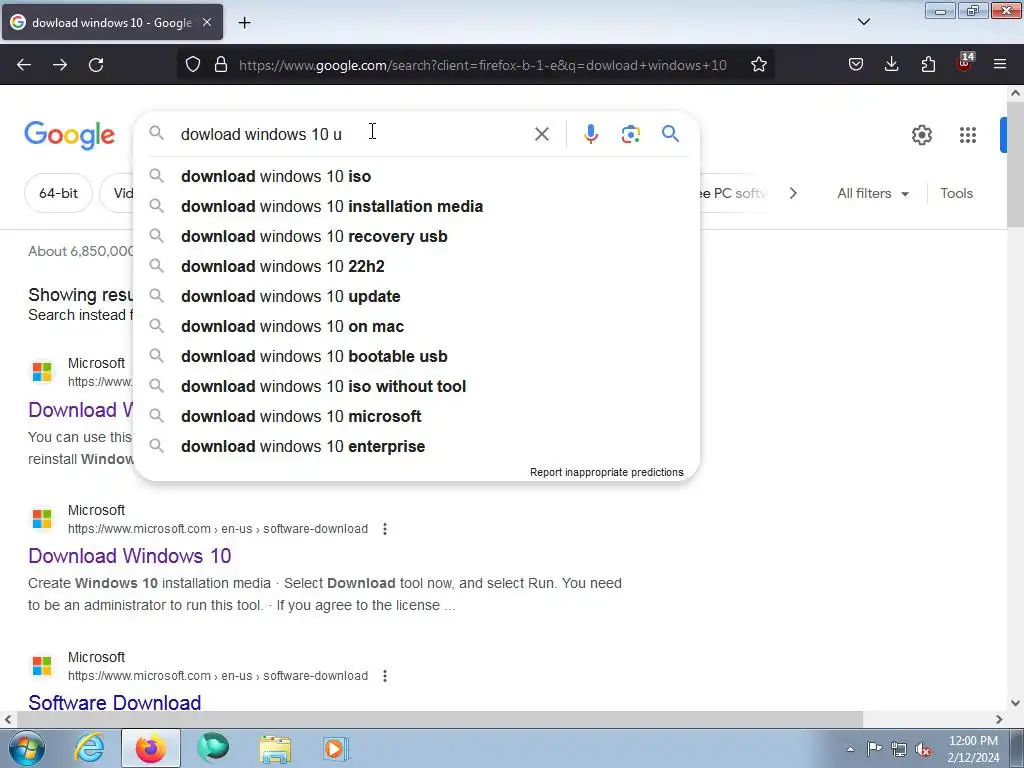Show more filter chips with right chevron
This screenshot has height=768, width=1024.
point(793,193)
